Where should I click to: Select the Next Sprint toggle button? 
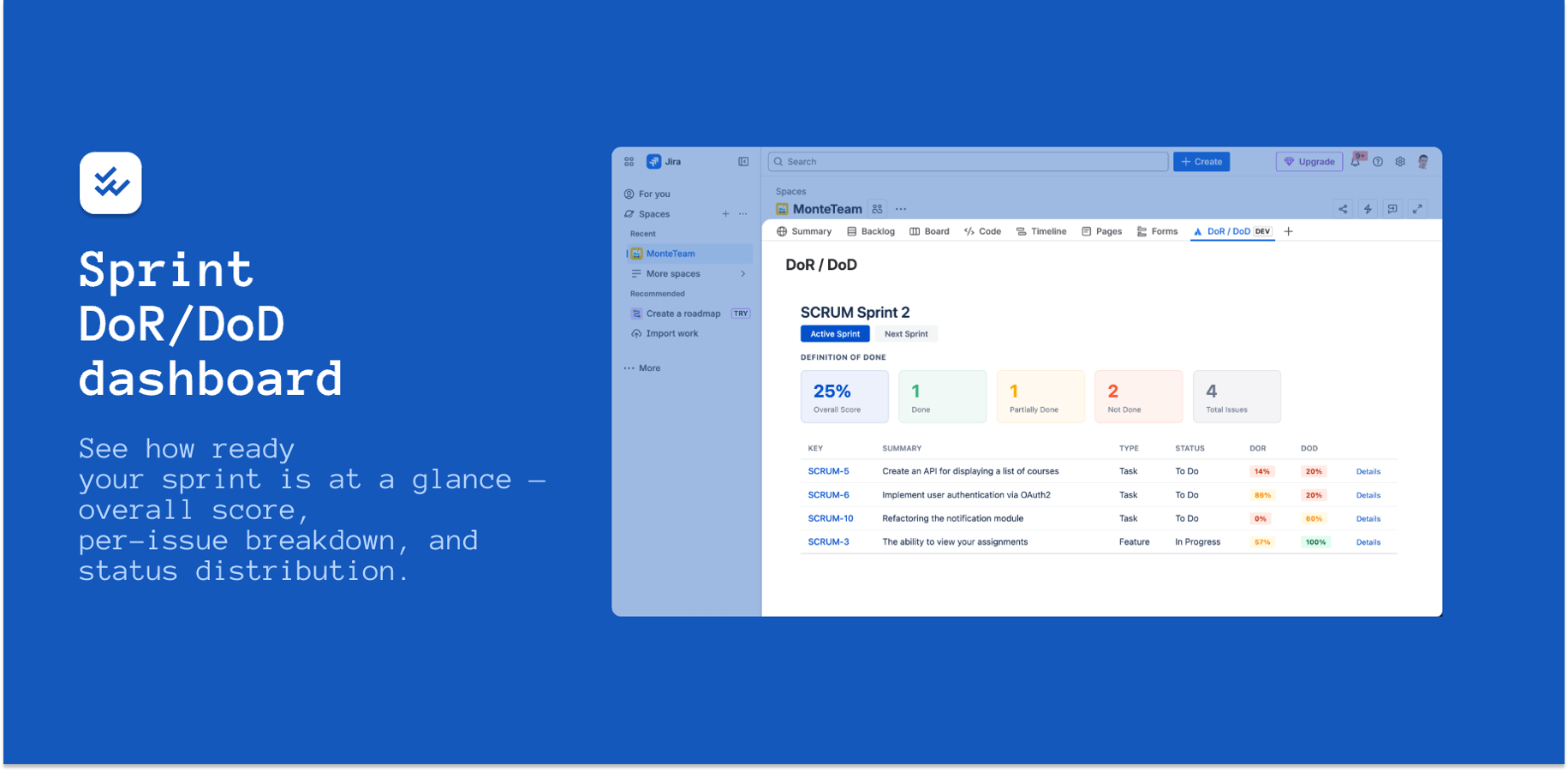pos(906,334)
